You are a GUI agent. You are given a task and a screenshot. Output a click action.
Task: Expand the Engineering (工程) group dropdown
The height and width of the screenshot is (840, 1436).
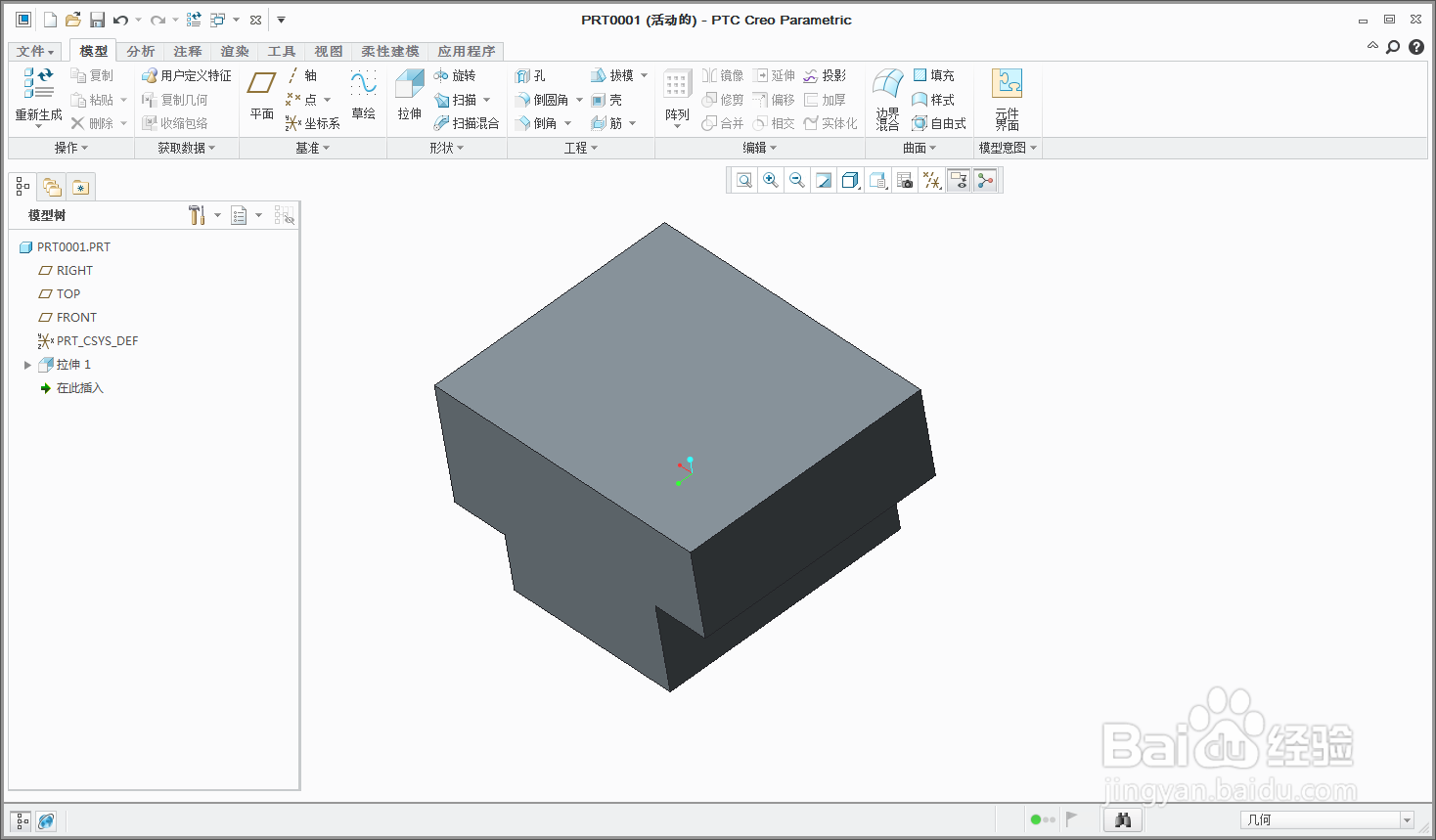click(x=581, y=148)
